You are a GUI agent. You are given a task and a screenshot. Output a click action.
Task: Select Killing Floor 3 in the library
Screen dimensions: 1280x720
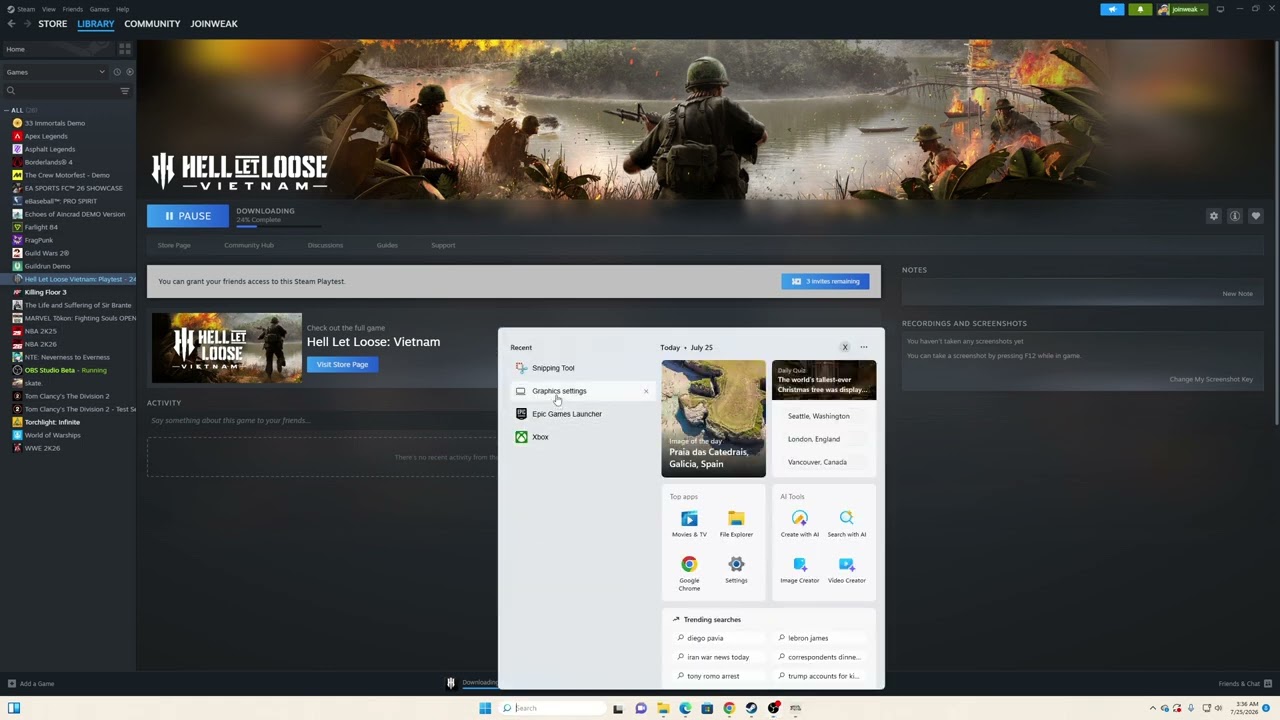[45, 292]
